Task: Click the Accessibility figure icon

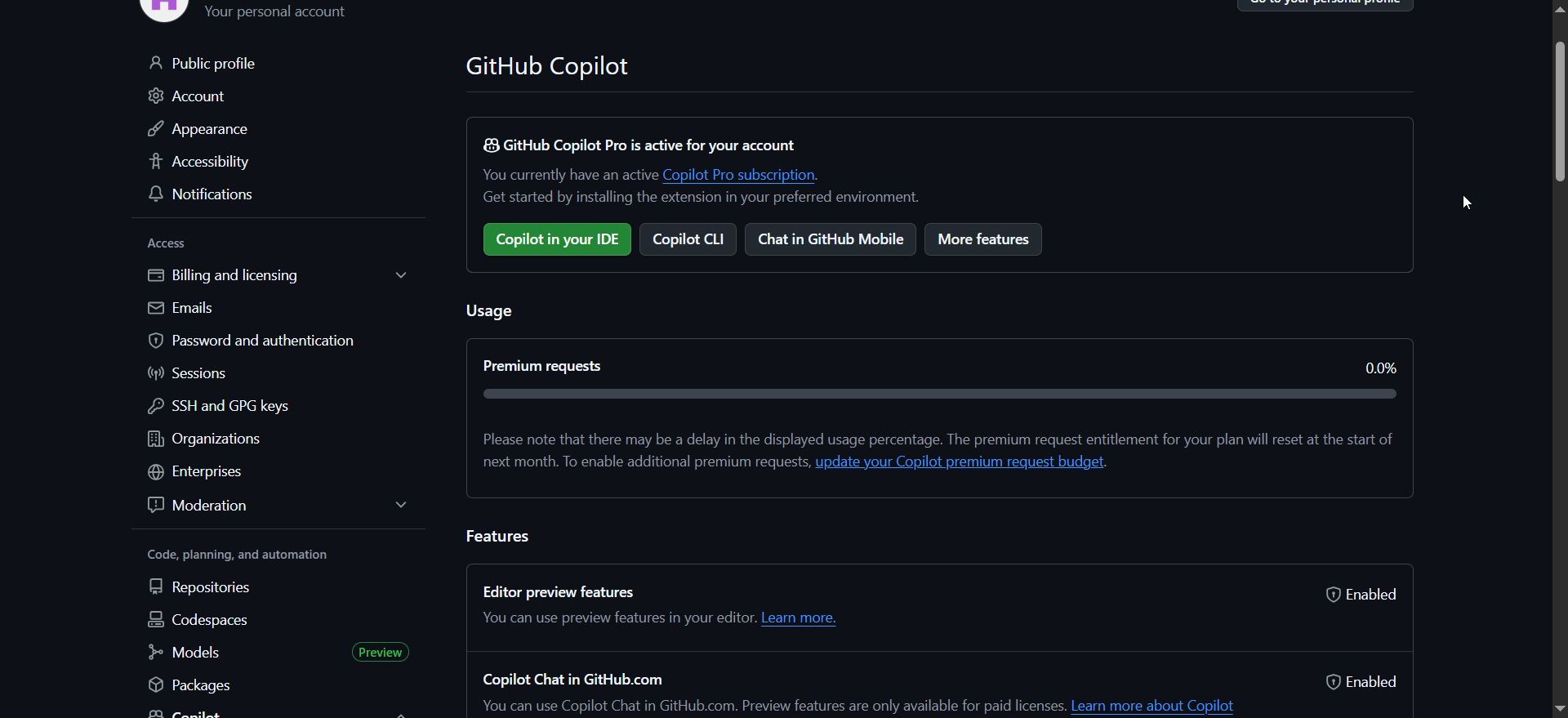Action: click(156, 162)
